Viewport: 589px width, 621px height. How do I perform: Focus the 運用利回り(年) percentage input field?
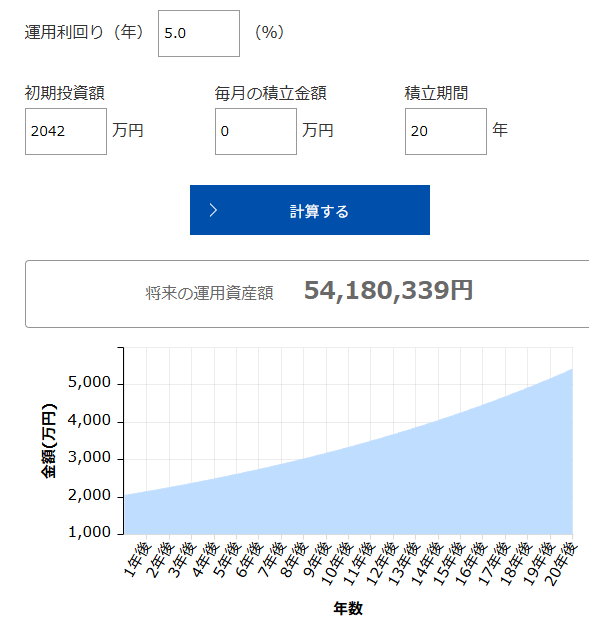click(199, 33)
